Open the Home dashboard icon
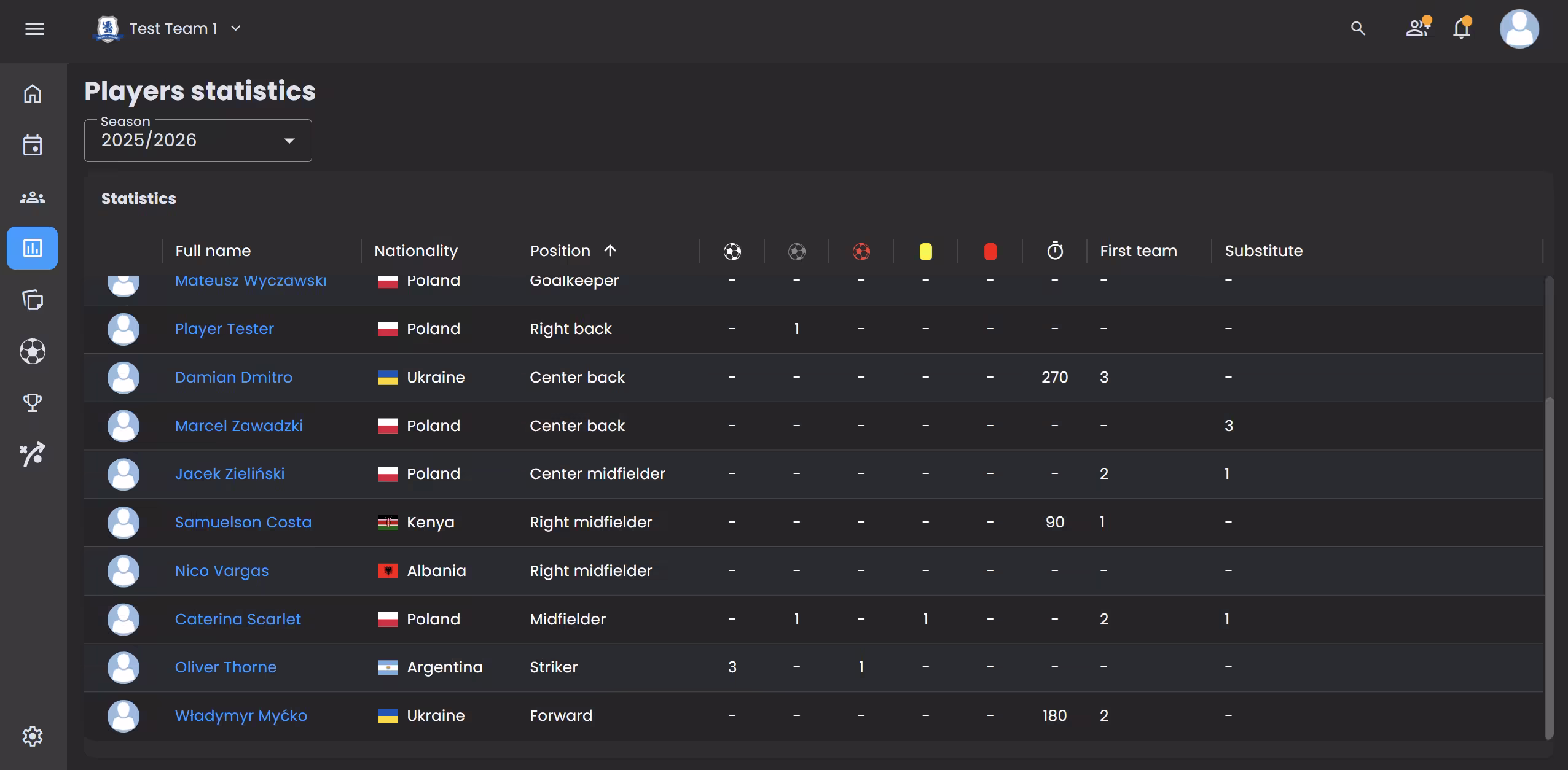1568x770 pixels. pyautogui.click(x=31, y=93)
